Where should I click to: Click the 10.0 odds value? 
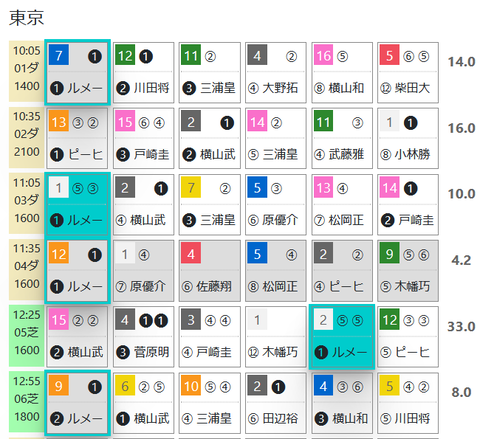(x=461, y=194)
